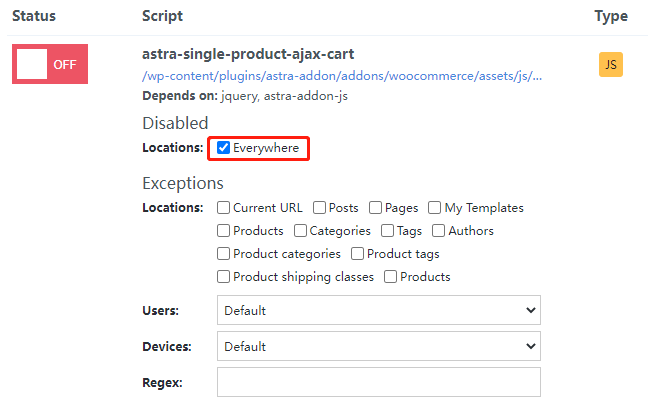Tick the Tags checkbox
Screen dimensions: 648x408
coord(388,231)
